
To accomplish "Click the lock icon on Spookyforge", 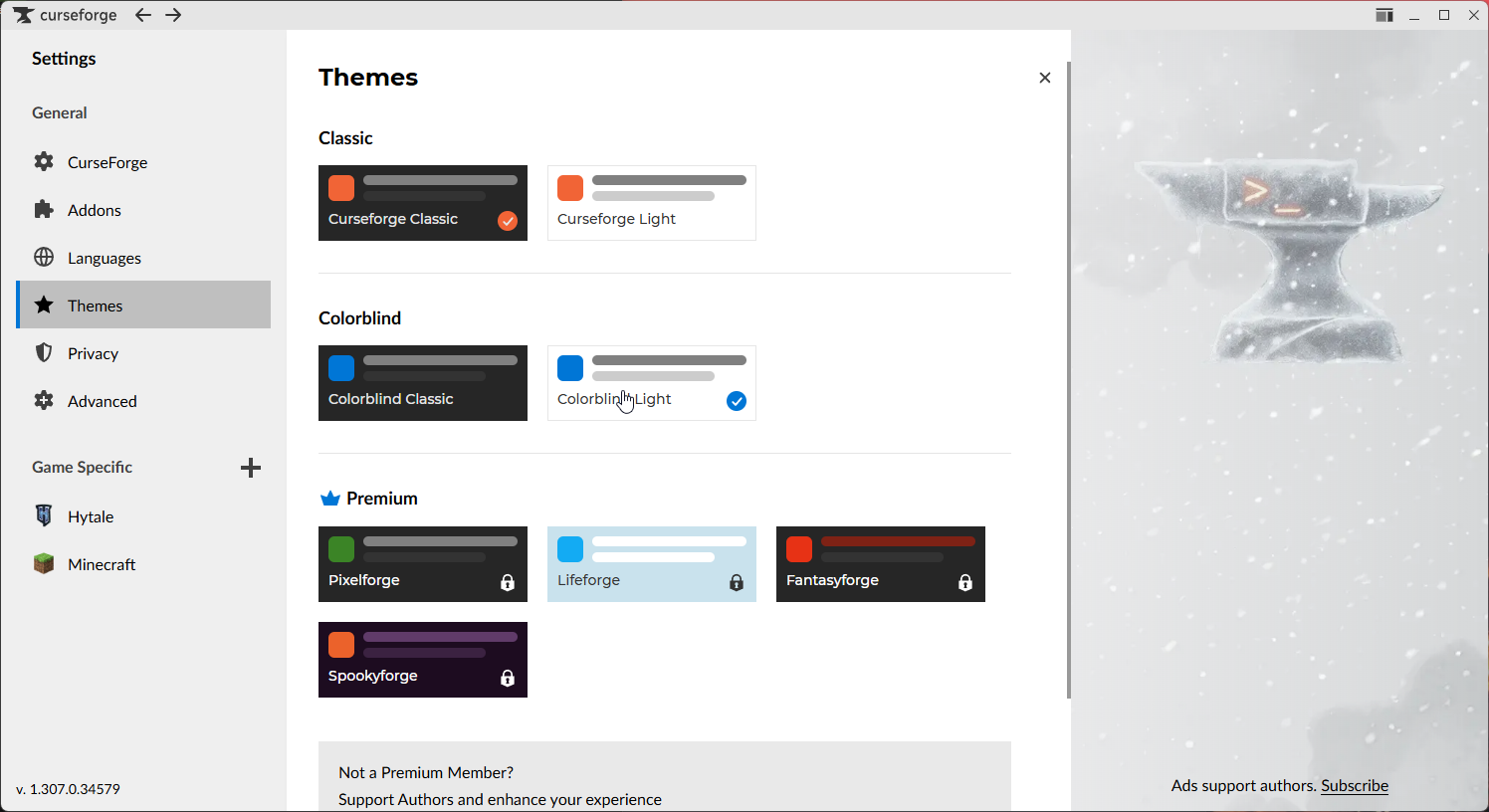I will tap(508, 679).
